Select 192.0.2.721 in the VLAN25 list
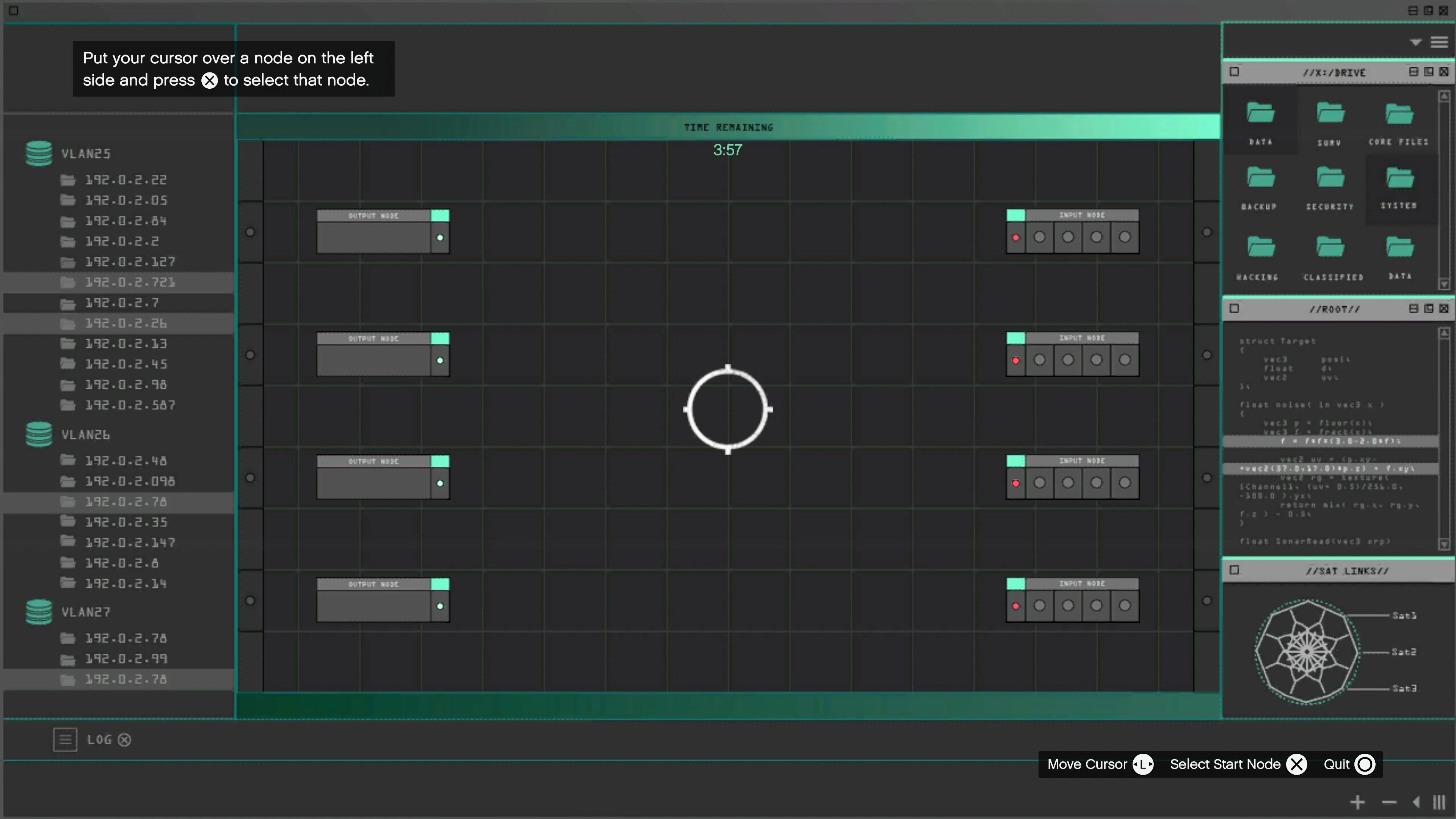Image resolution: width=1456 pixels, height=819 pixels. tap(130, 282)
